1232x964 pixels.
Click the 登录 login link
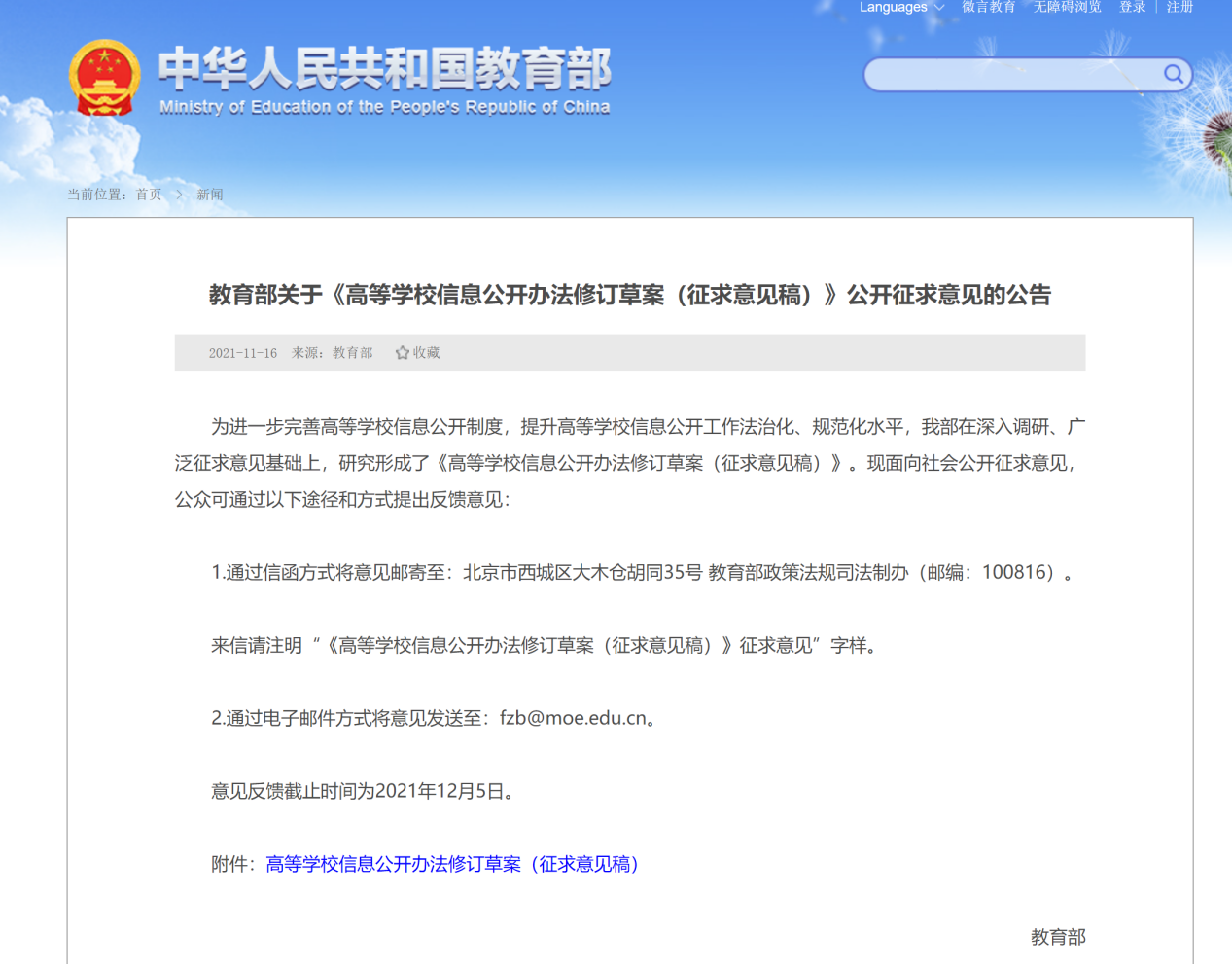1132,8
